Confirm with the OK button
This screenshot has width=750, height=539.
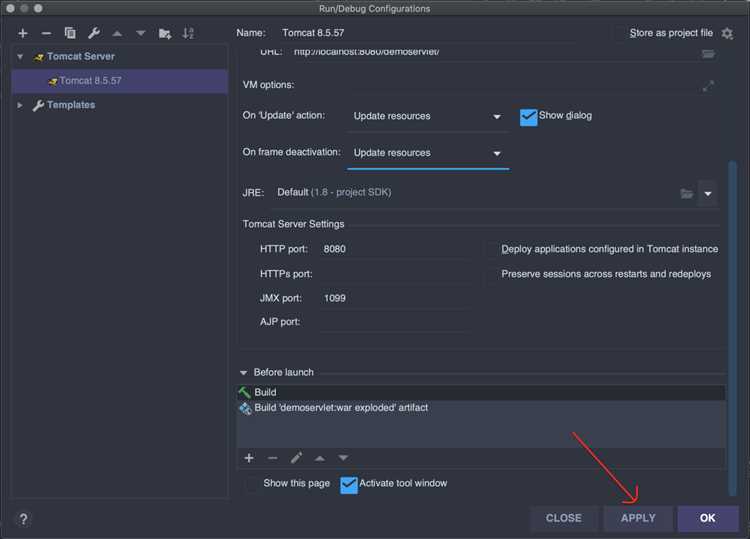click(707, 518)
